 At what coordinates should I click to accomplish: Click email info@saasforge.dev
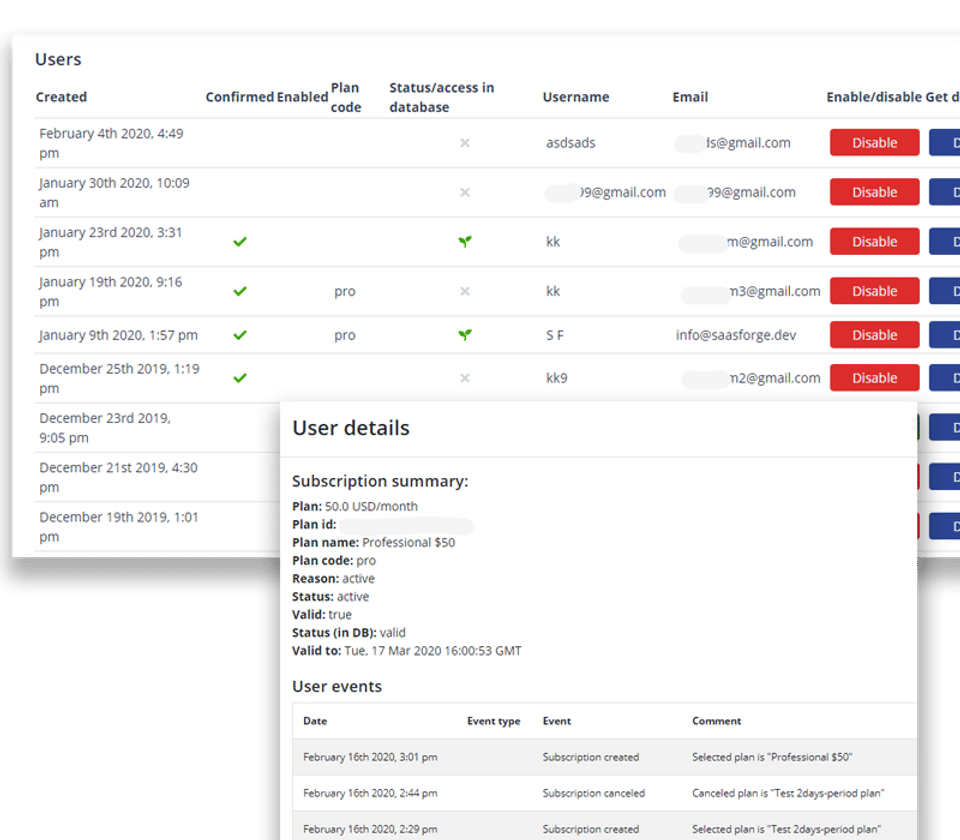pyautogui.click(x=736, y=335)
